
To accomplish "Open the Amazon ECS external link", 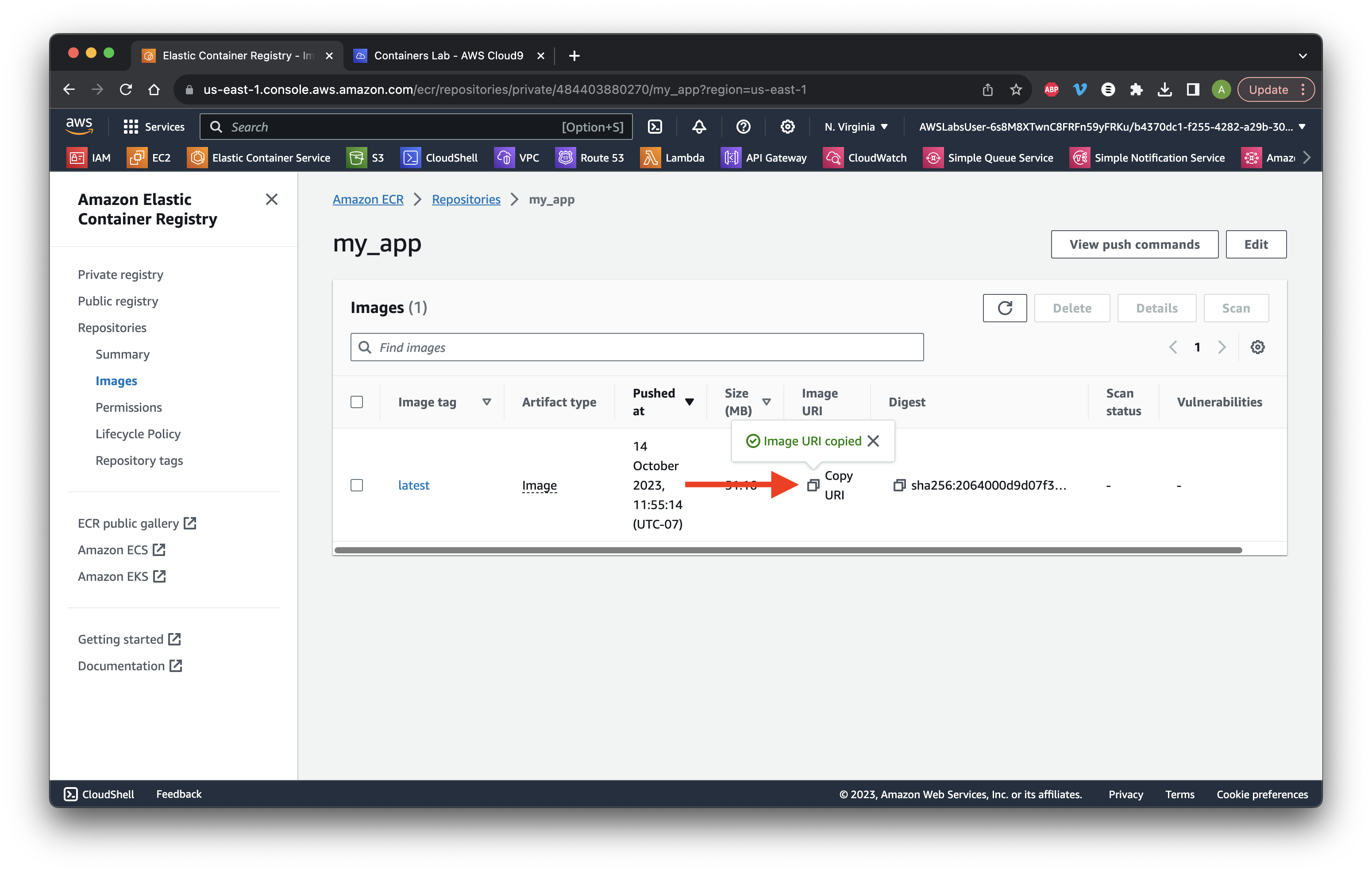I will 121,550.
